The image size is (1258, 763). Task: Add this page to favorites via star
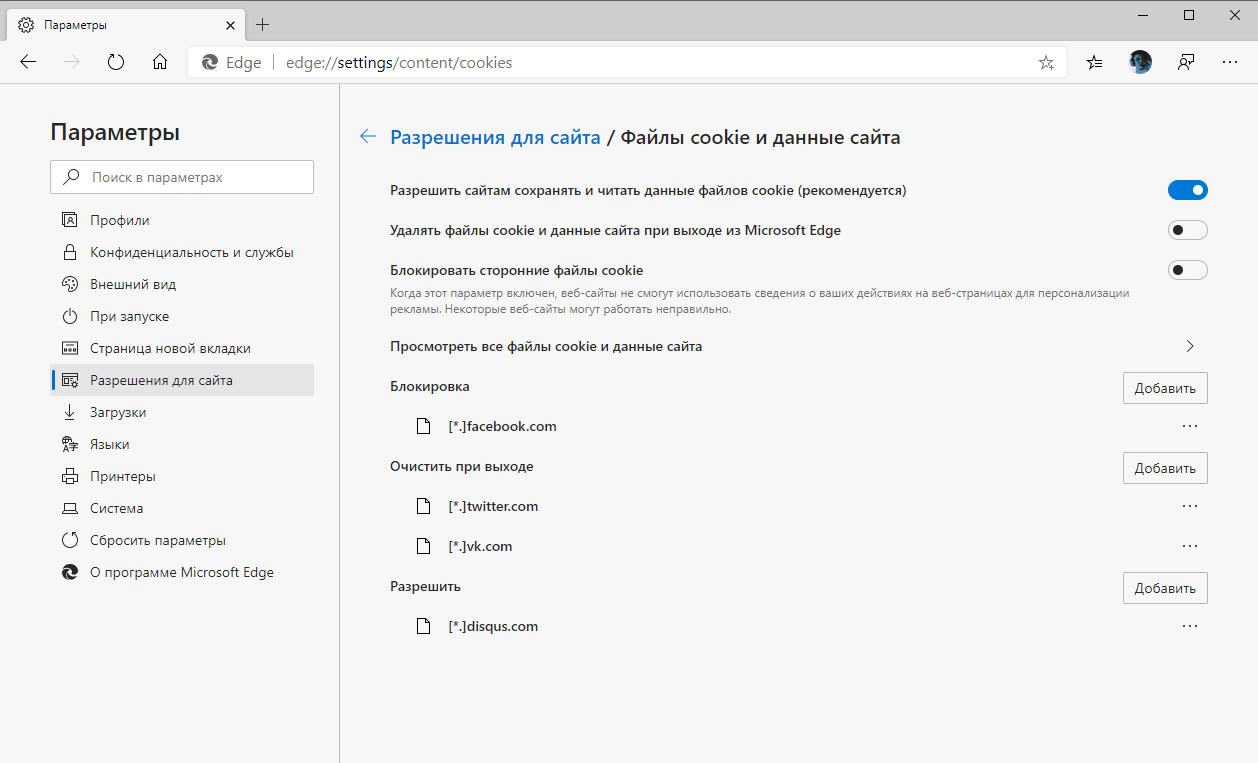pyautogui.click(x=1046, y=61)
